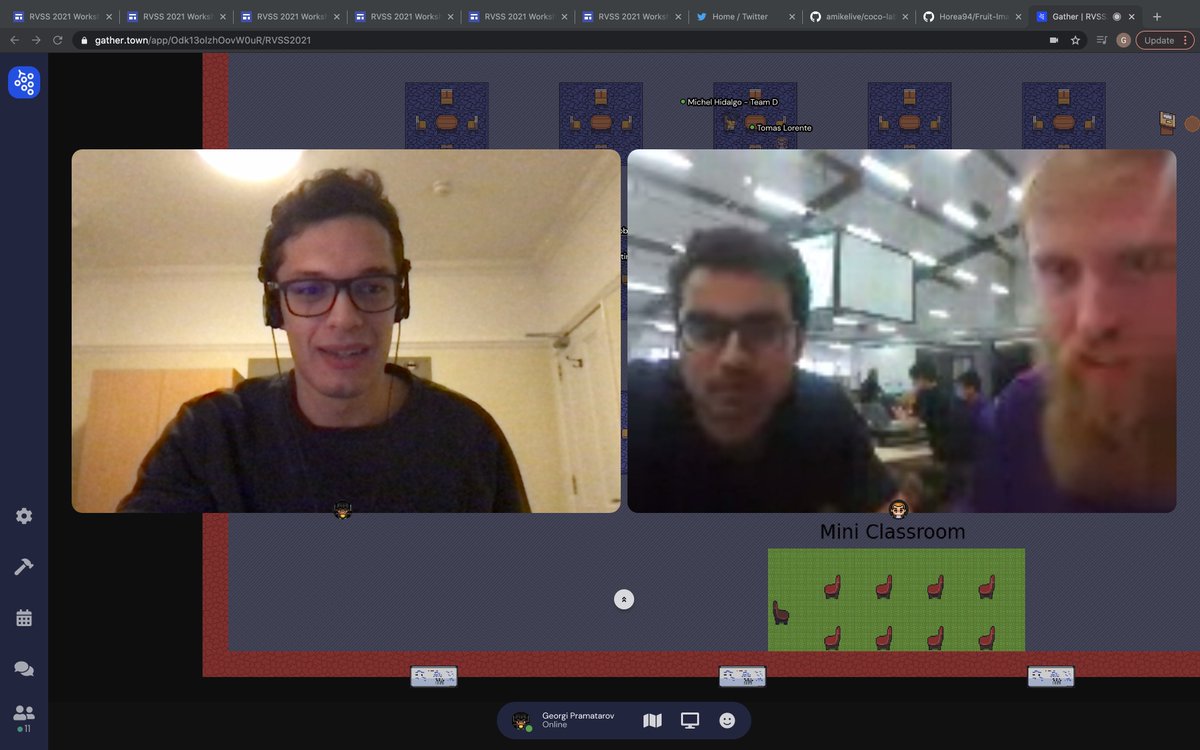Click Online status under Georgi Pramatarov
Screen dimensions: 1200x750
tap(554, 725)
